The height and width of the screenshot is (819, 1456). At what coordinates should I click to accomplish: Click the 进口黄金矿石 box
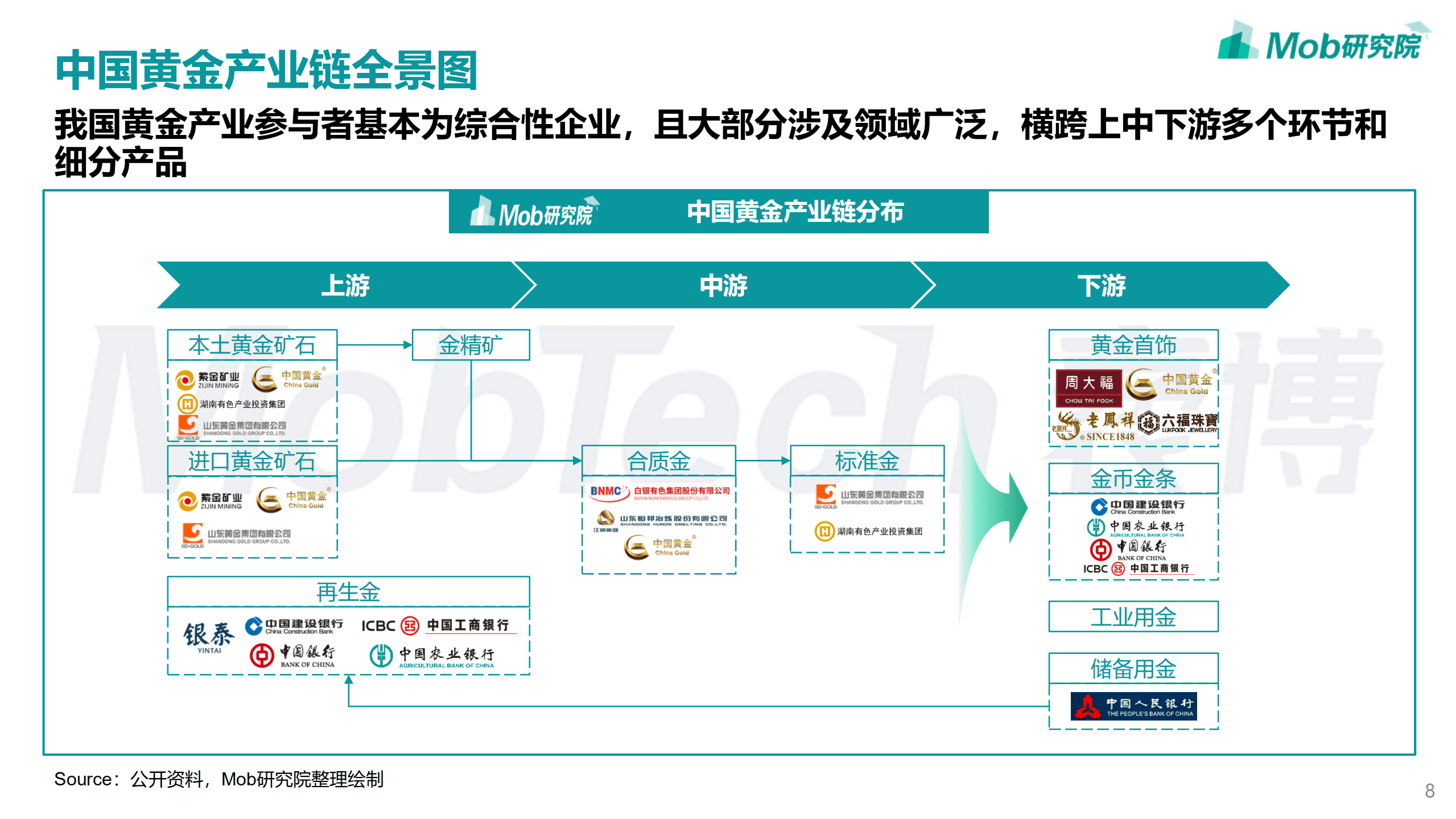[252, 461]
